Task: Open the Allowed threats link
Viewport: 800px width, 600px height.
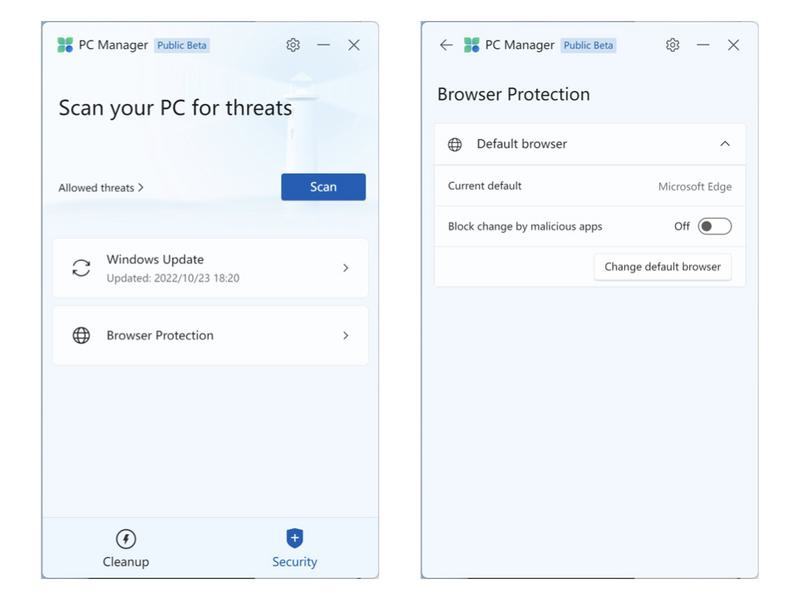Action: 101,188
